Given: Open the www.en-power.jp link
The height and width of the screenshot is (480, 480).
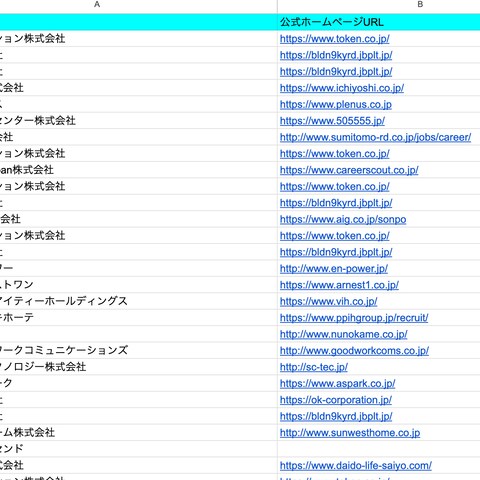Looking at the screenshot, I should tap(334, 269).
